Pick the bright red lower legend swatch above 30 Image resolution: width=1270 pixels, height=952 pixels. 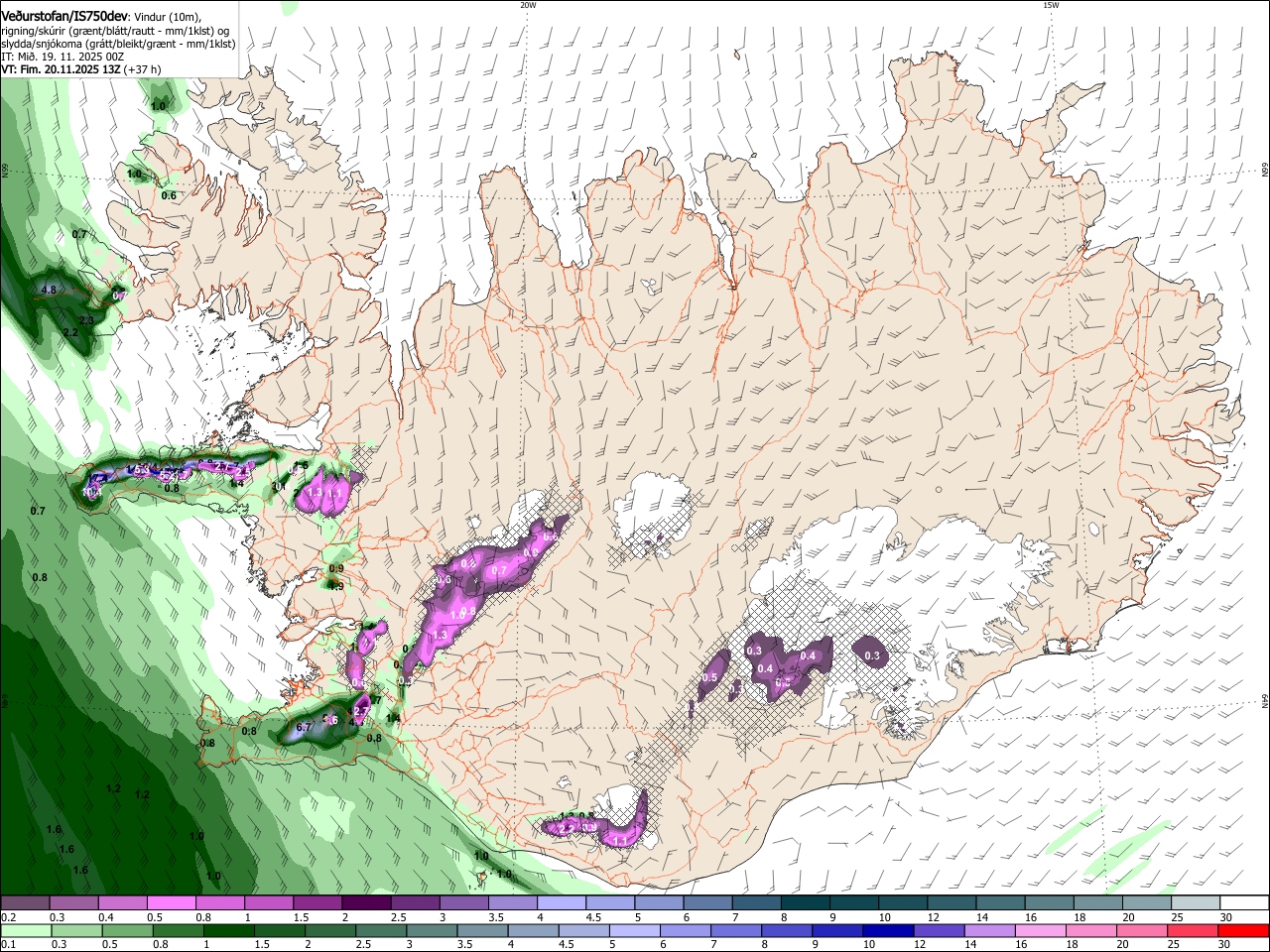point(1243,931)
